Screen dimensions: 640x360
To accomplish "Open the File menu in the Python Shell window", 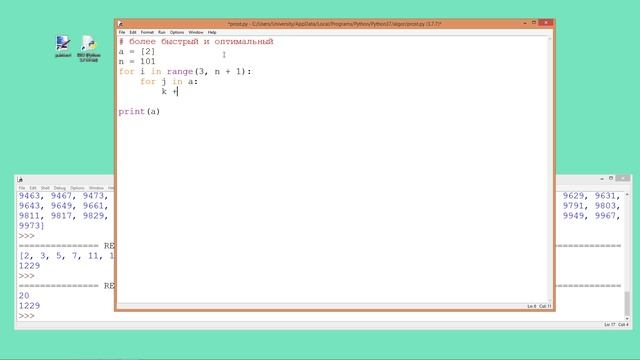I will pos(22,188).
